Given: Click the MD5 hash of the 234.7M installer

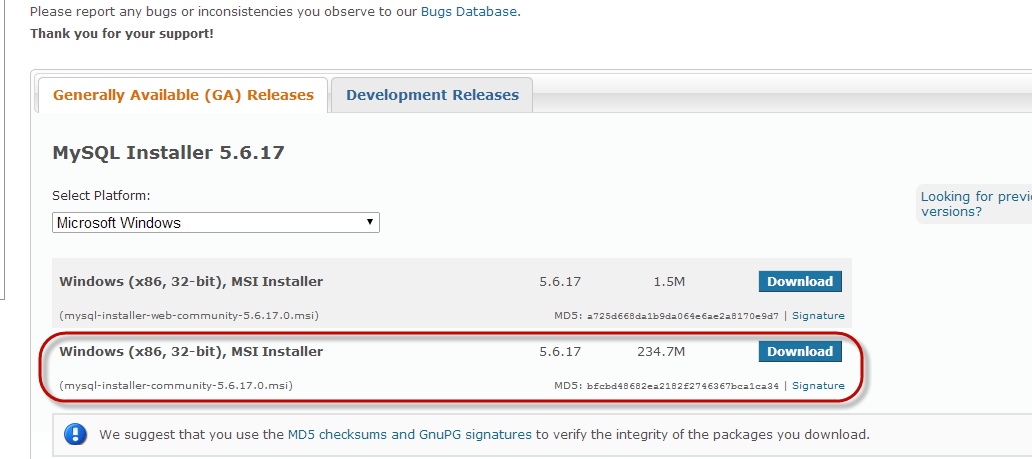Looking at the screenshot, I should pyautogui.click(x=682, y=386).
